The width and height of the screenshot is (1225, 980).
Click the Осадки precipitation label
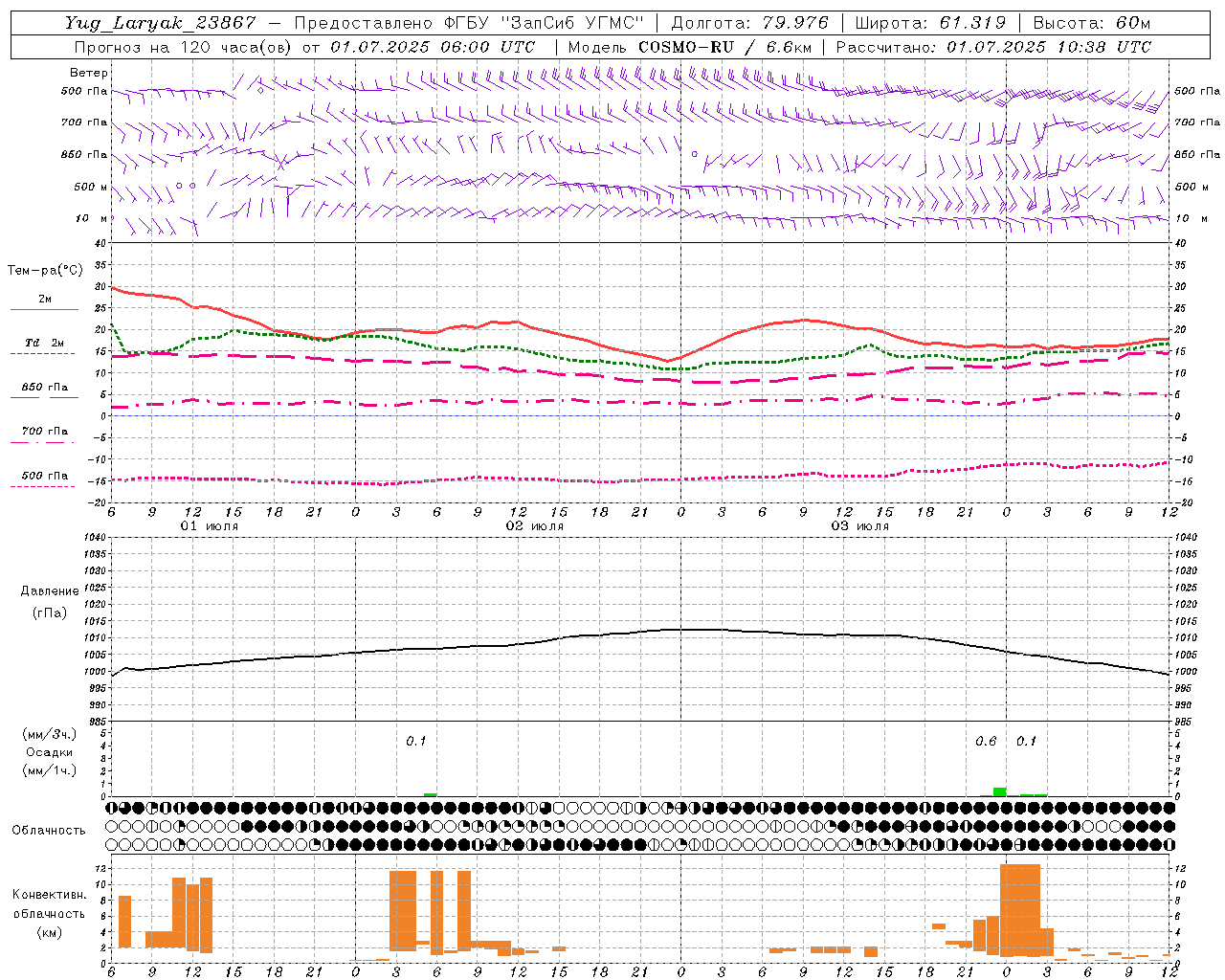click(x=50, y=752)
